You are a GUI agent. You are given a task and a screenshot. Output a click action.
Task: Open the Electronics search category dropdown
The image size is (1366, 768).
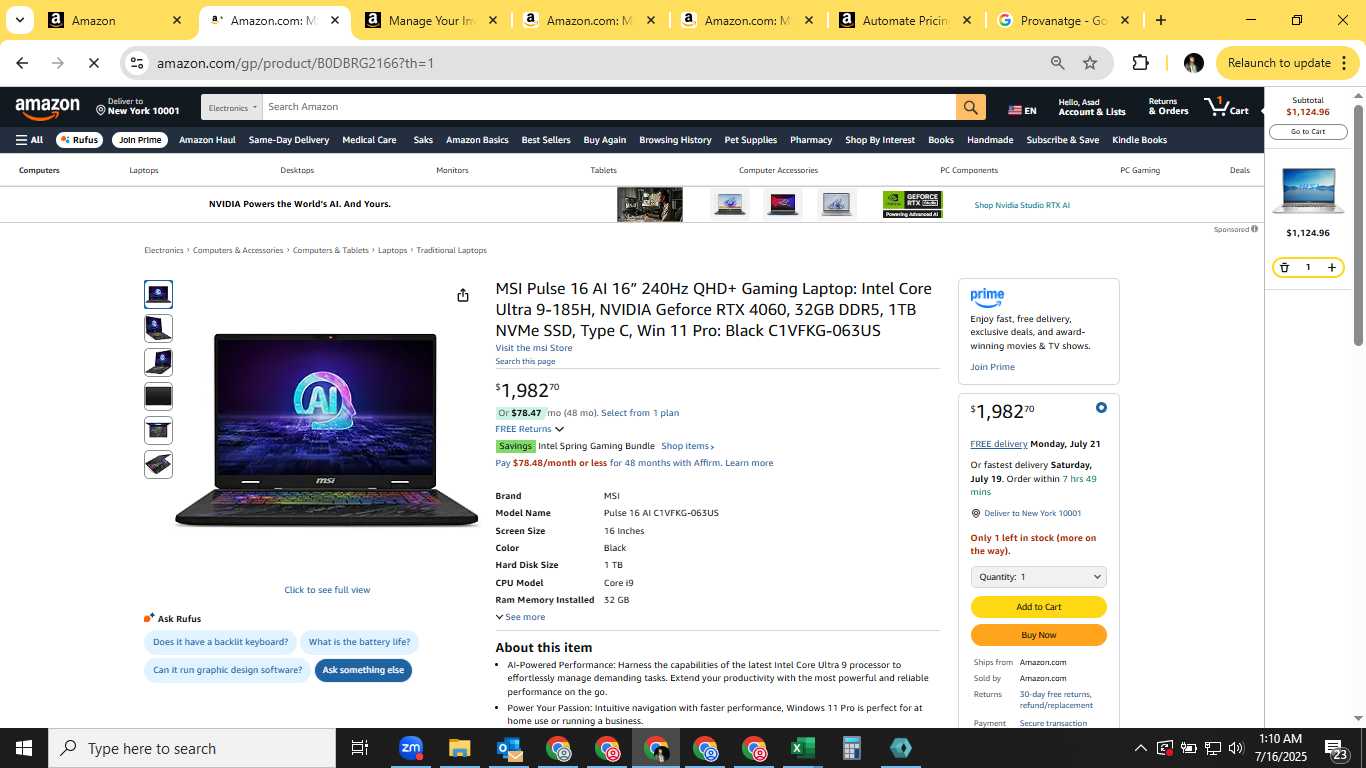pos(232,107)
